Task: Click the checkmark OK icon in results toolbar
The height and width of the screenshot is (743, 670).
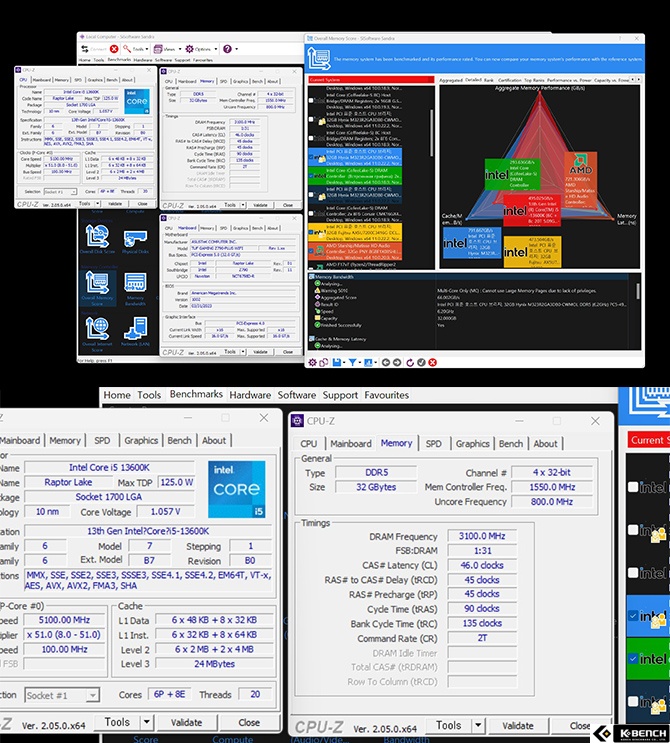Action: pyautogui.click(x=421, y=362)
